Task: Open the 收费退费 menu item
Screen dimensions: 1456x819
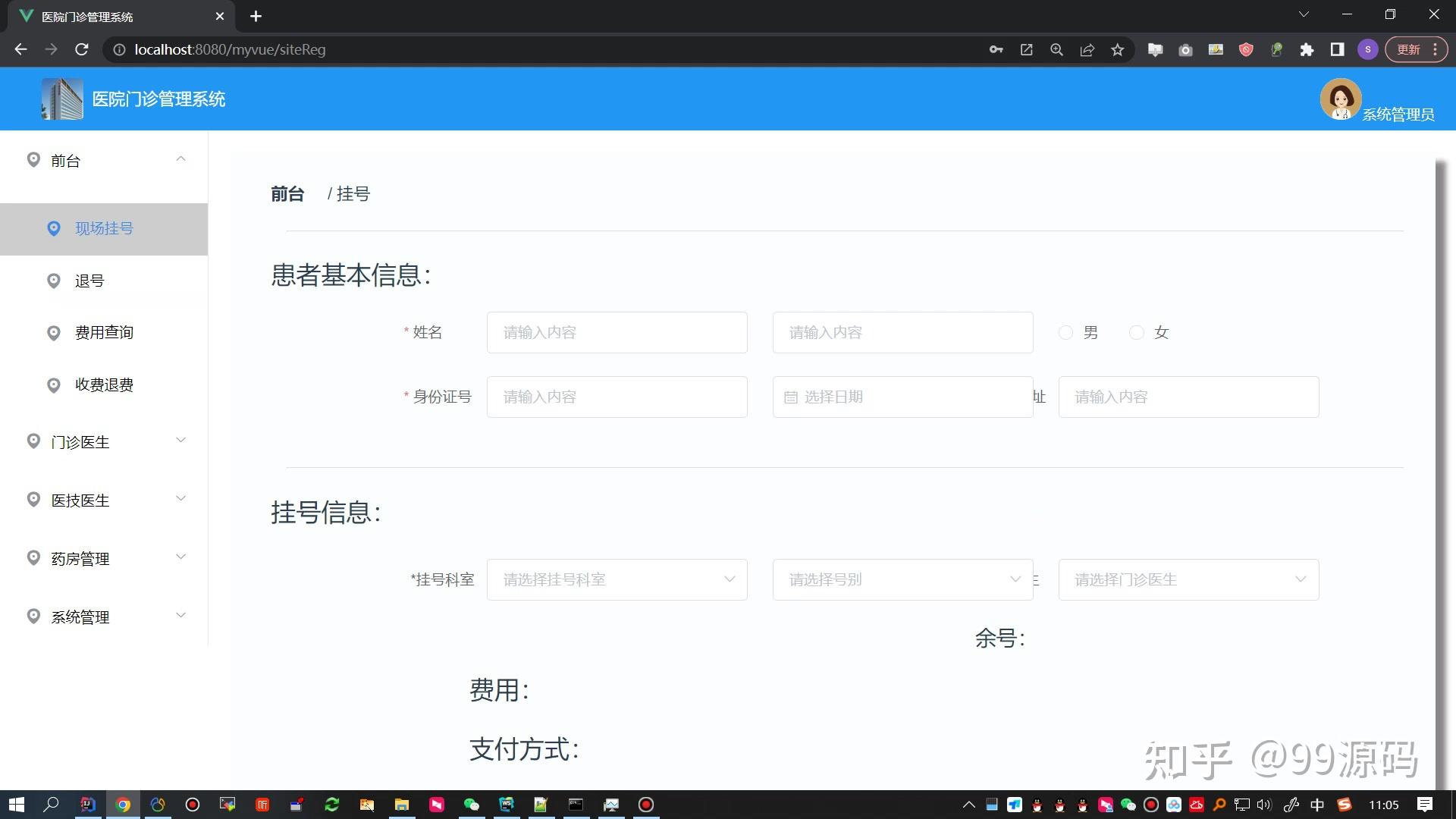Action: point(104,385)
